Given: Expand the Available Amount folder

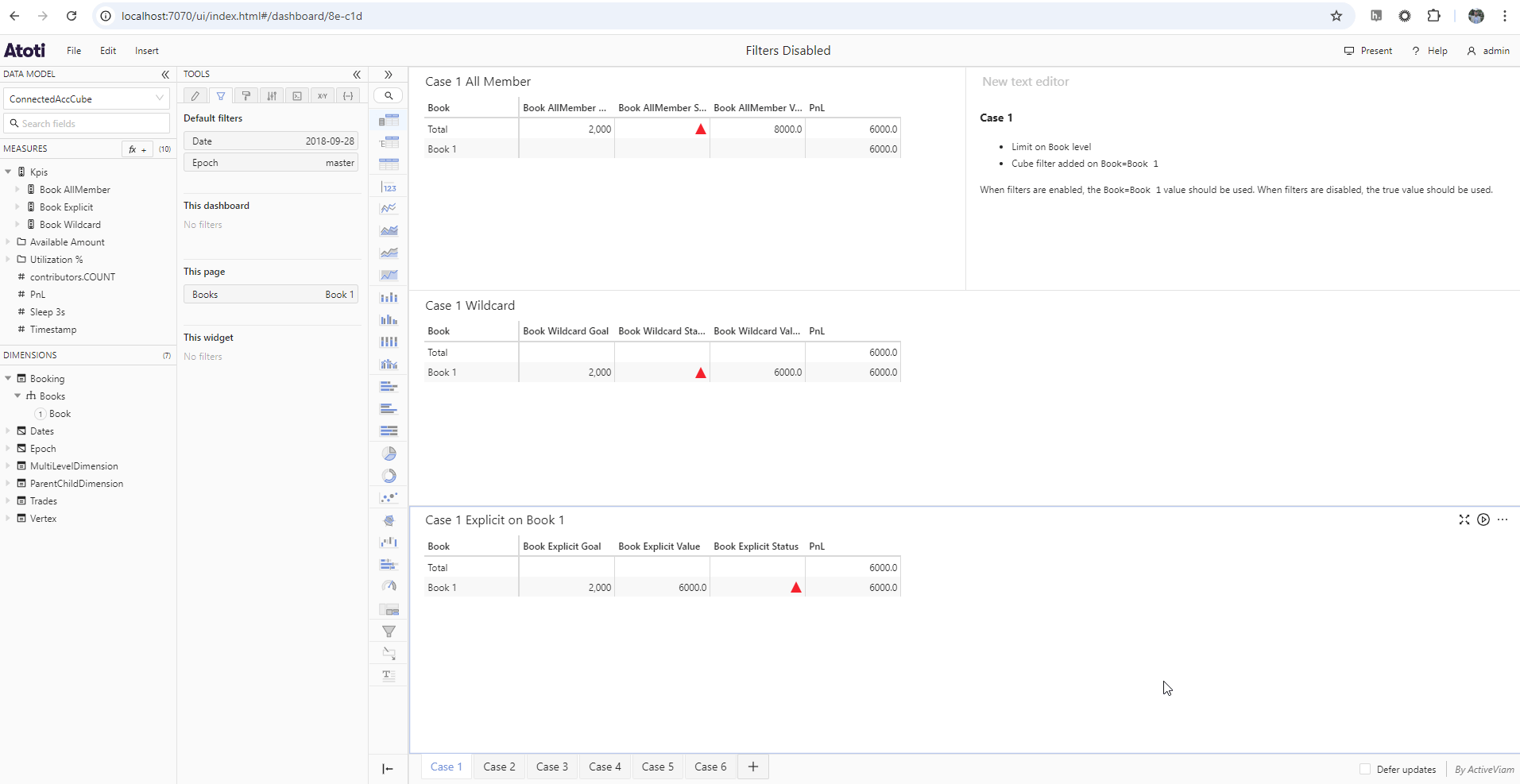Looking at the screenshot, I should 8,241.
